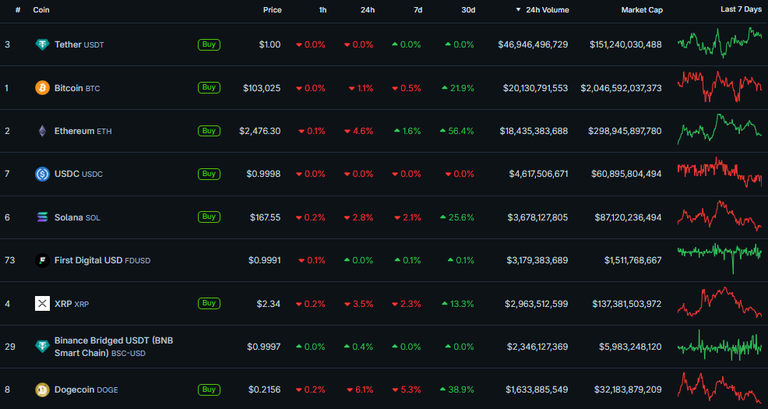This screenshot has width=768, height=409.
Task: Open Tether 7-day sparkline chart
Action: (x=720, y=43)
